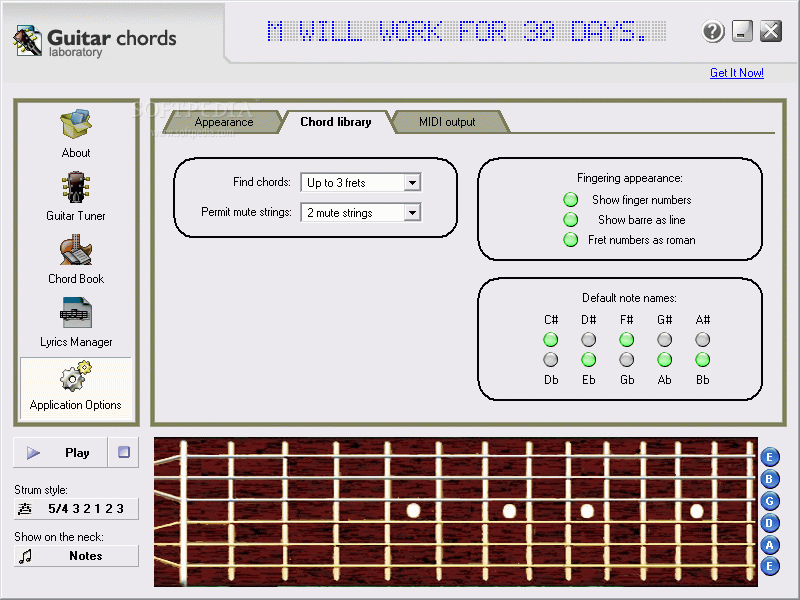Click the music note icon beside Notes
This screenshot has width=800, height=600.
[26, 556]
